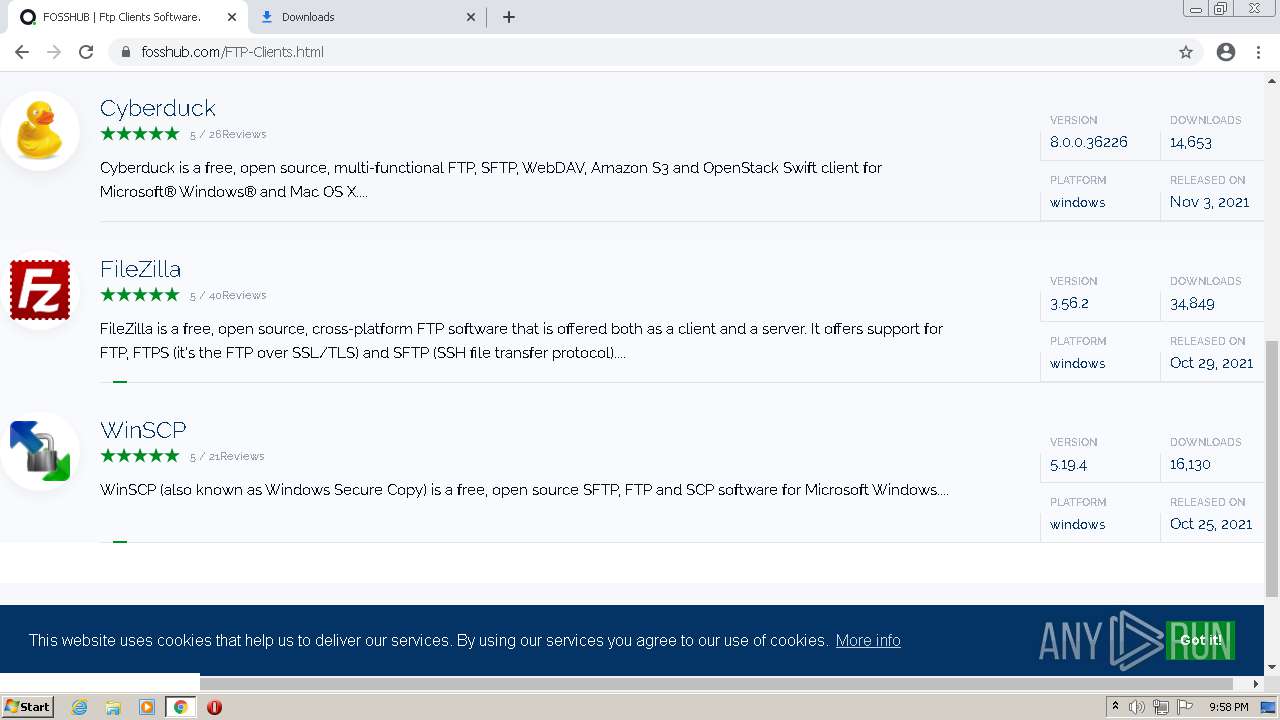Open the FileZilla title link
Image resolution: width=1280 pixels, height=720 pixels.
point(140,269)
